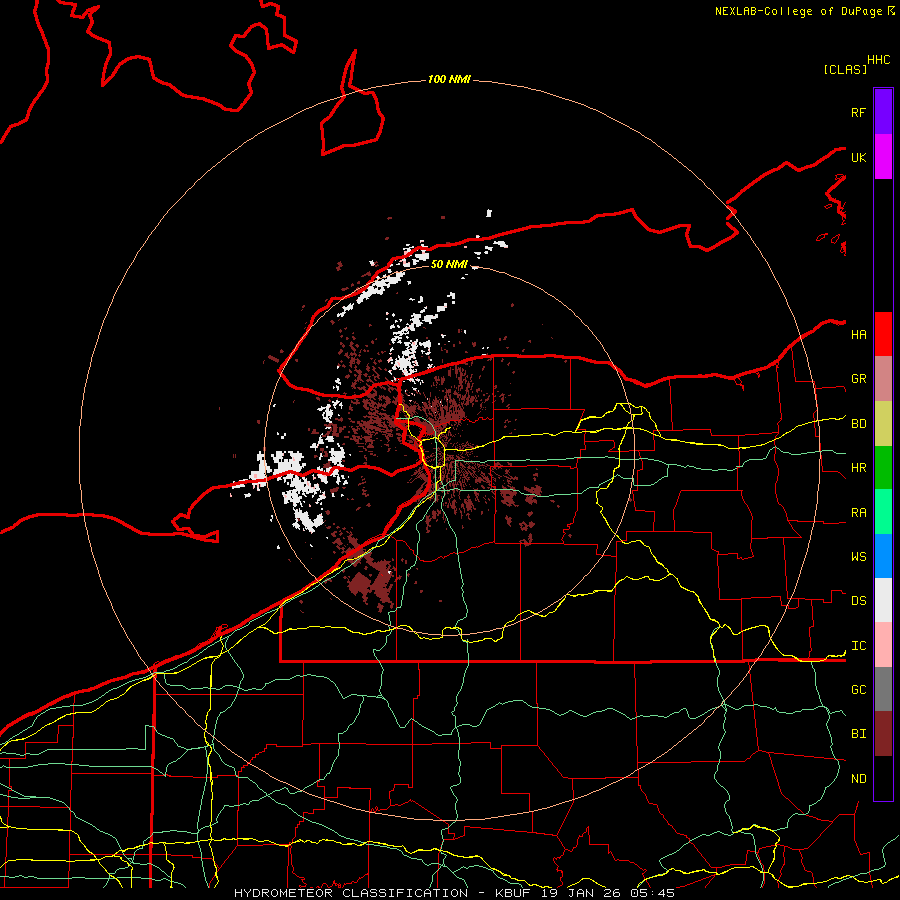Click the WS blue legend swatch
This screenshot has height=900, width=900.
[883, 556]
